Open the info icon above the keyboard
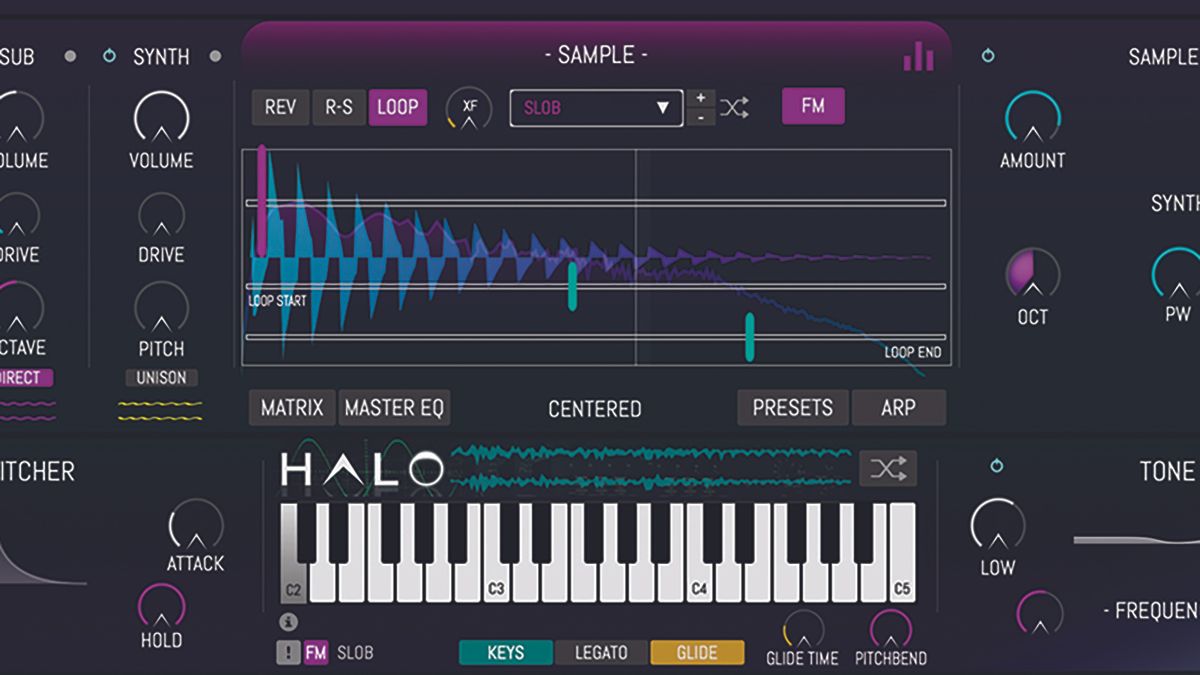 point(290,620)
